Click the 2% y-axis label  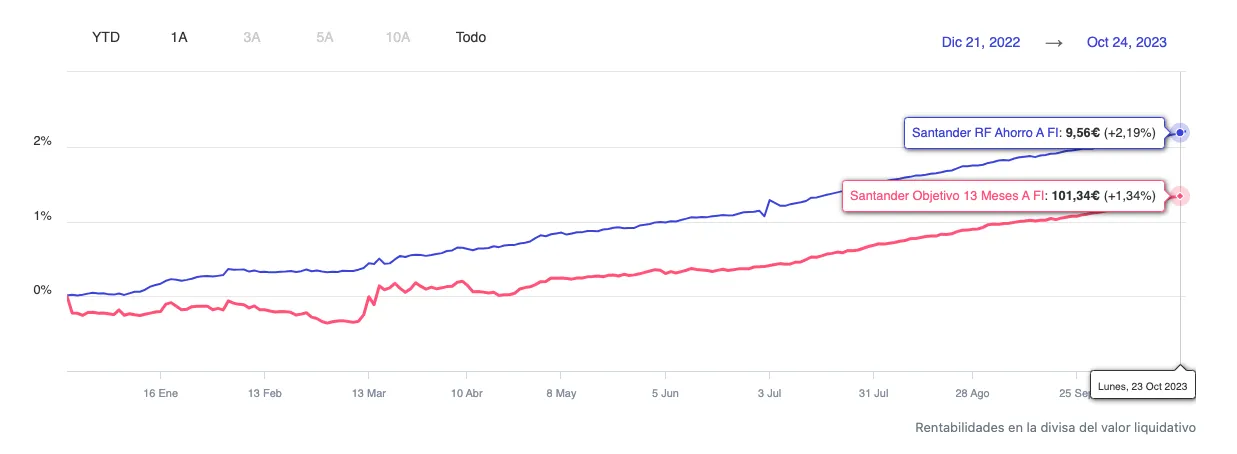[42, 142]
